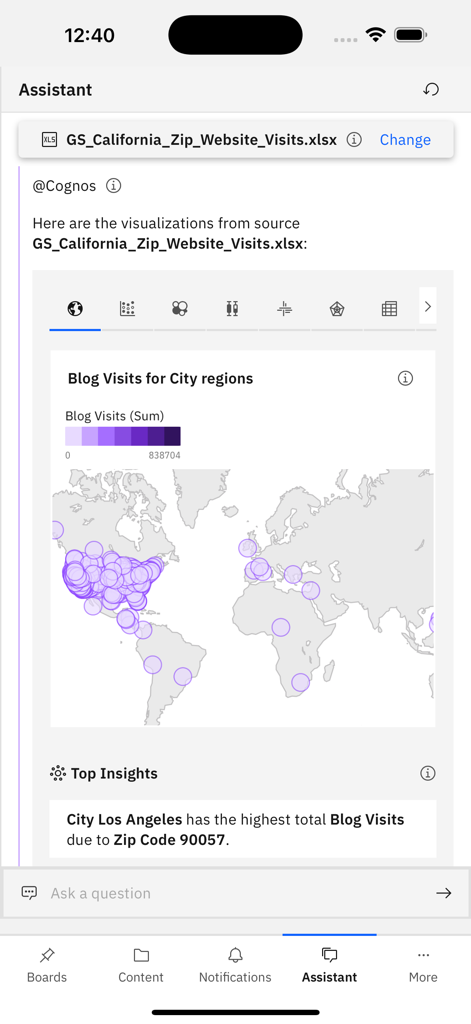This screenshot has height=1024, width=471.
Task: Open the More menu tab
Action: tap(423, 966)
